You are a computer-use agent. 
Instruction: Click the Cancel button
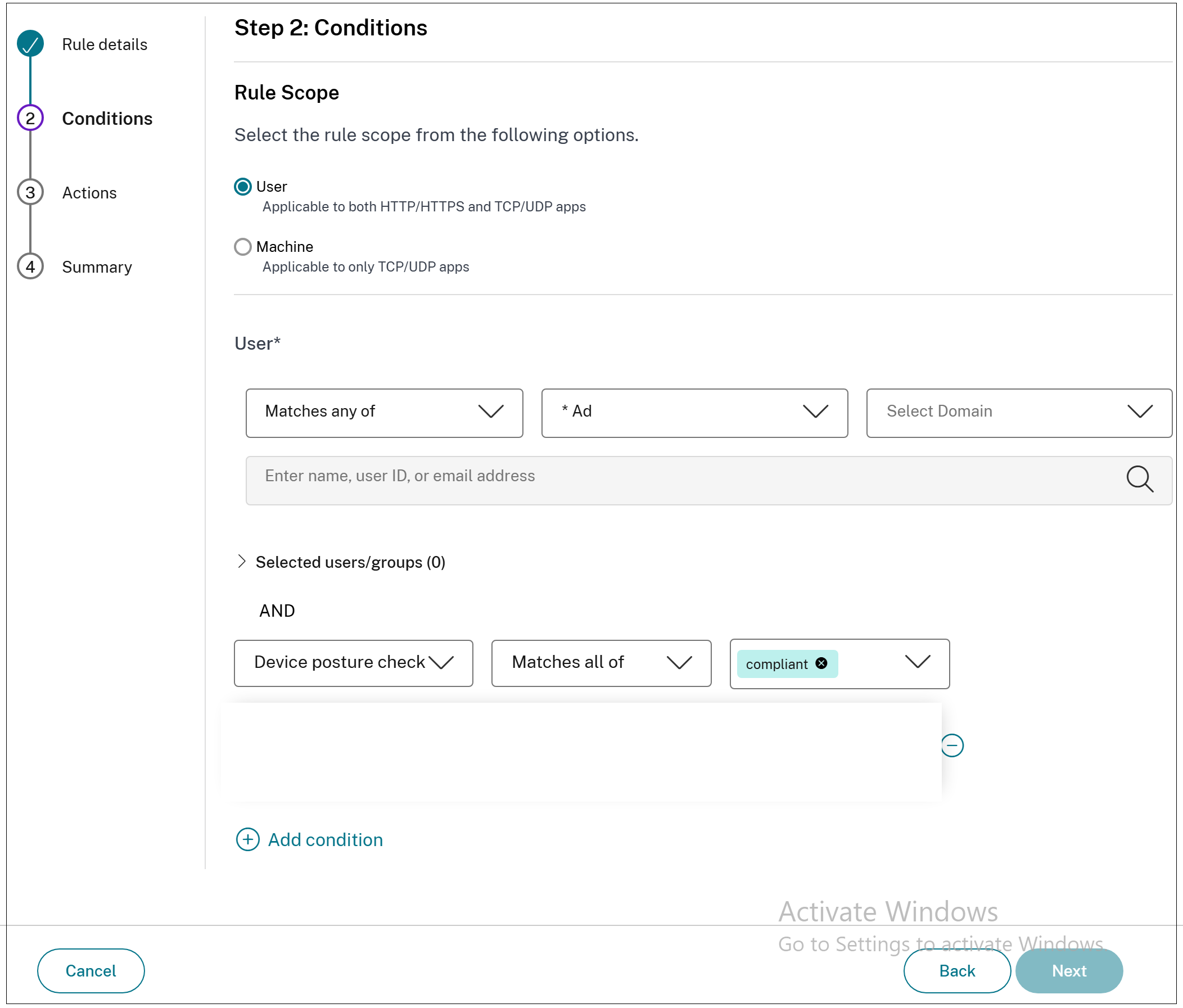point(91,971)
